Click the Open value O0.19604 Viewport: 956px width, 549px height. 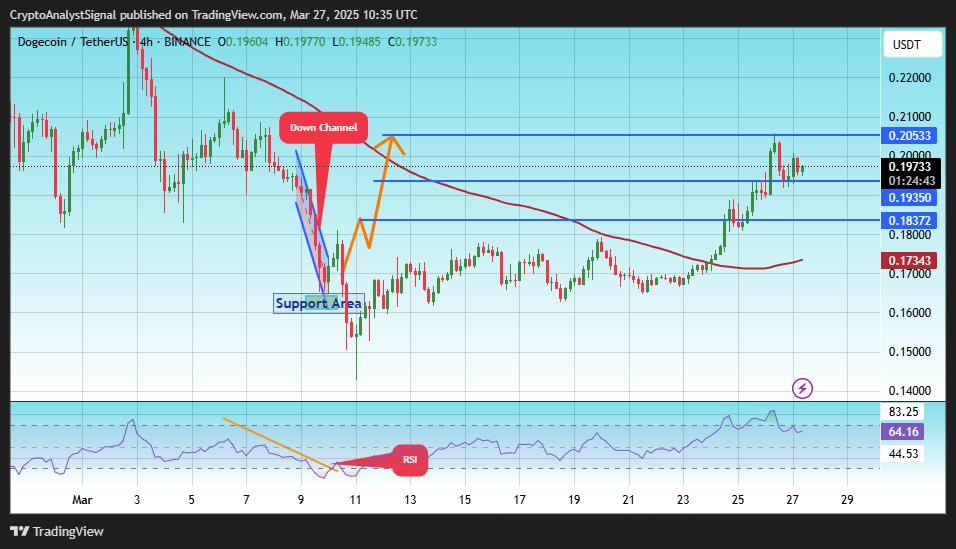pyautogui.click(x=243, y=42)
